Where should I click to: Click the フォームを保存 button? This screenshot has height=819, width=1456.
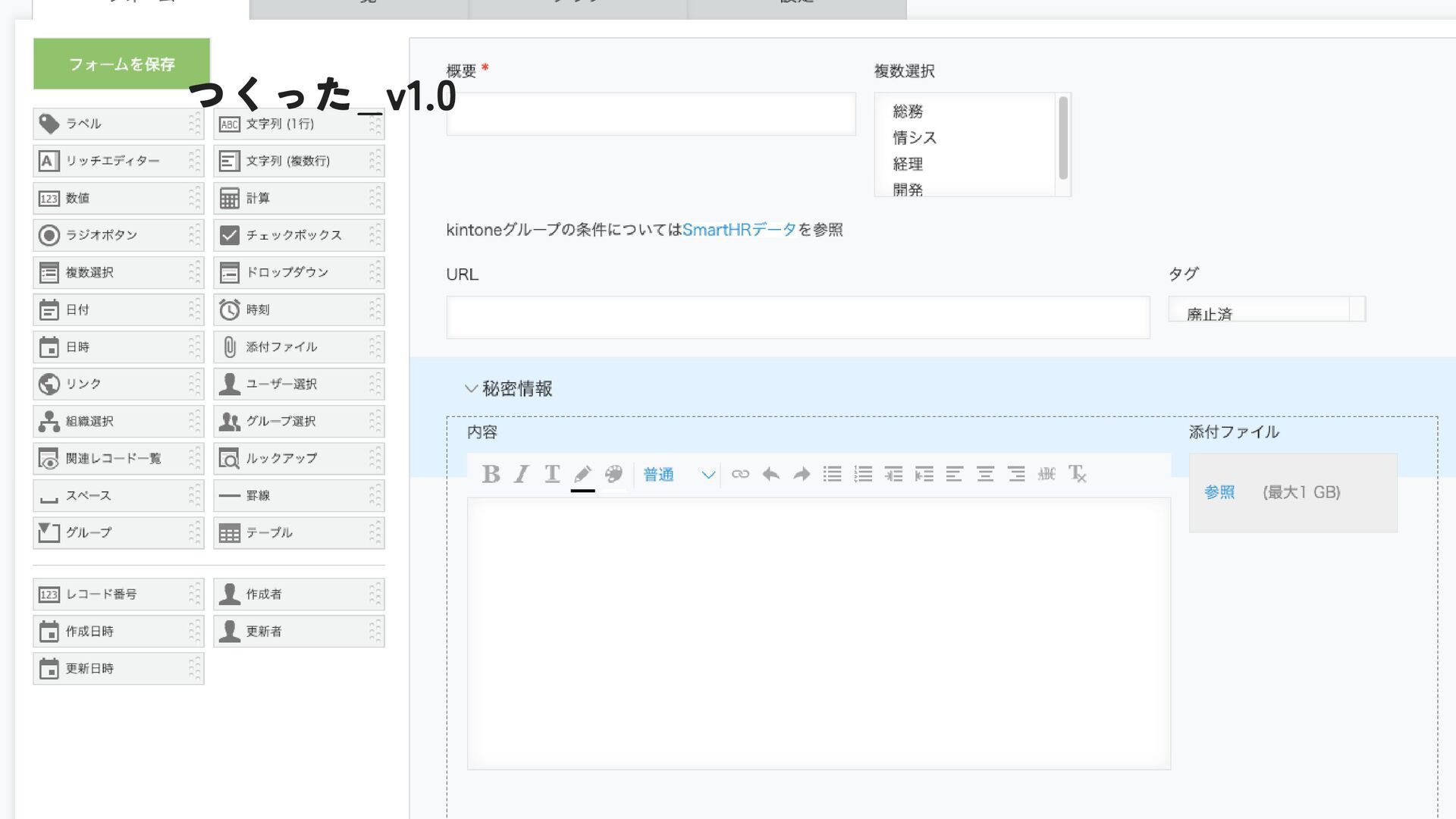[x=121, y=64]
